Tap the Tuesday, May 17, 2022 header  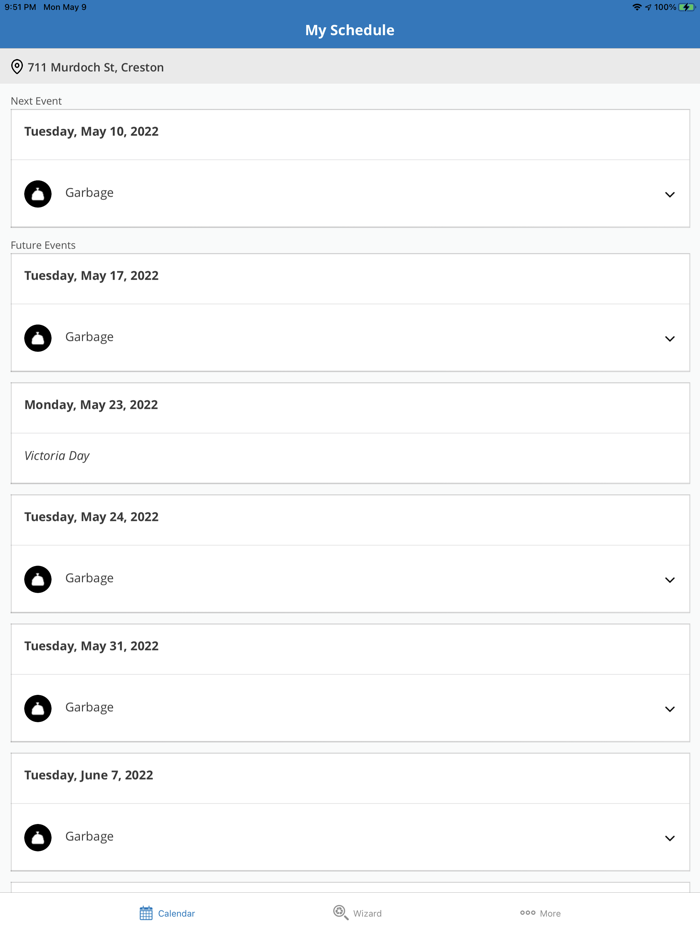(91, 276)
